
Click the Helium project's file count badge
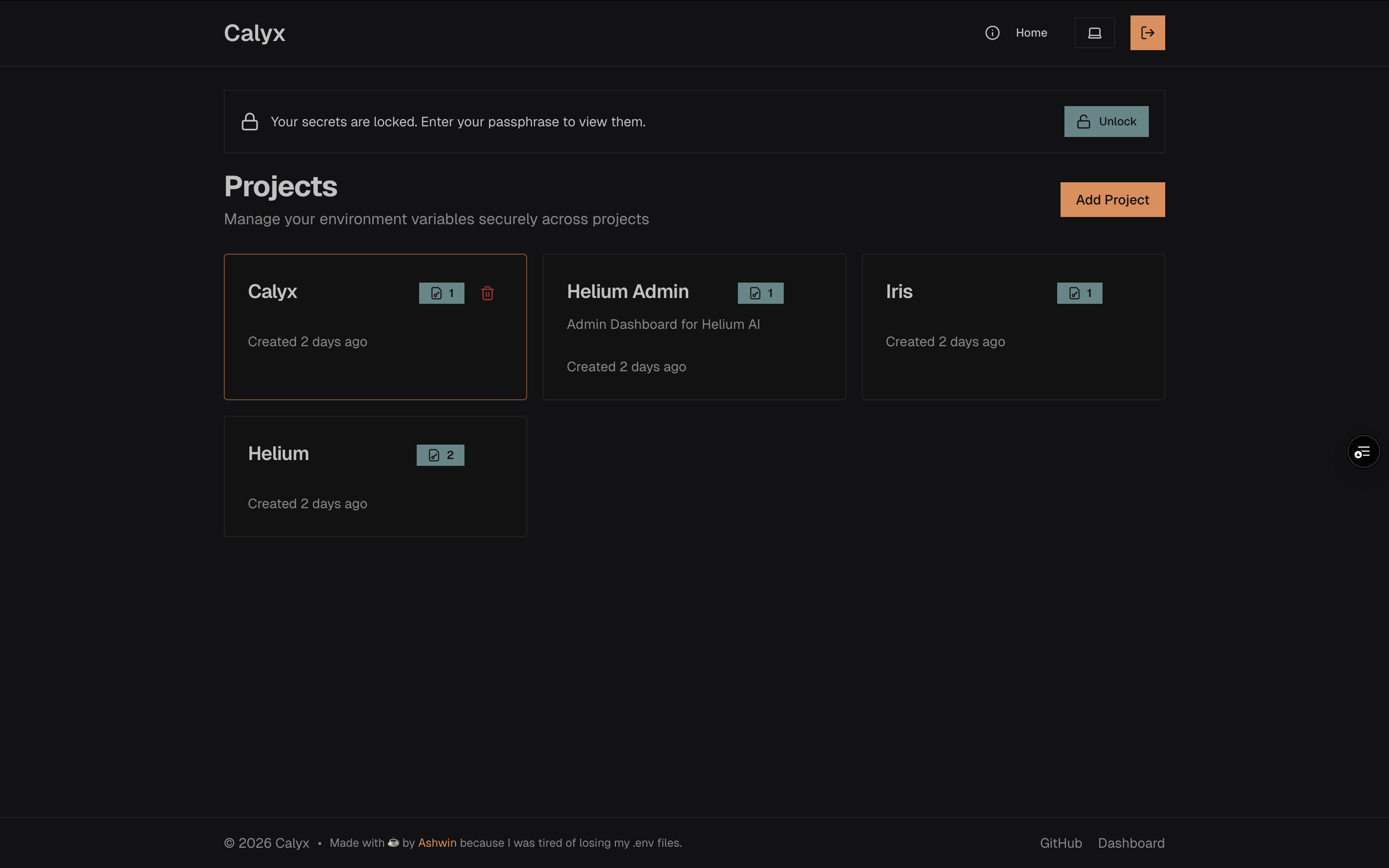(440, 455)
